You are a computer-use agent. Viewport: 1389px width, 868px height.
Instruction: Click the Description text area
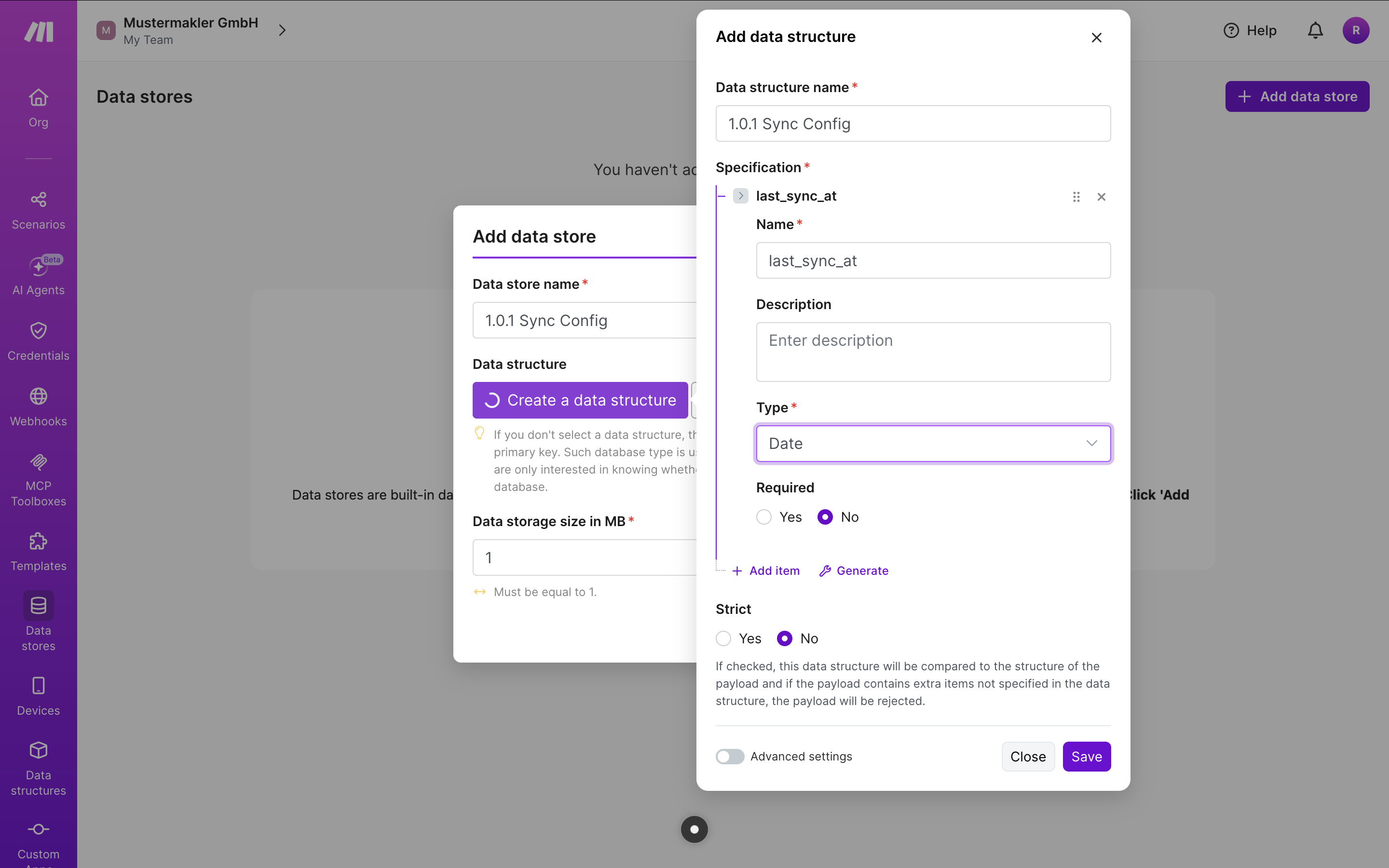pyautogui.click(x=933, y=352)
